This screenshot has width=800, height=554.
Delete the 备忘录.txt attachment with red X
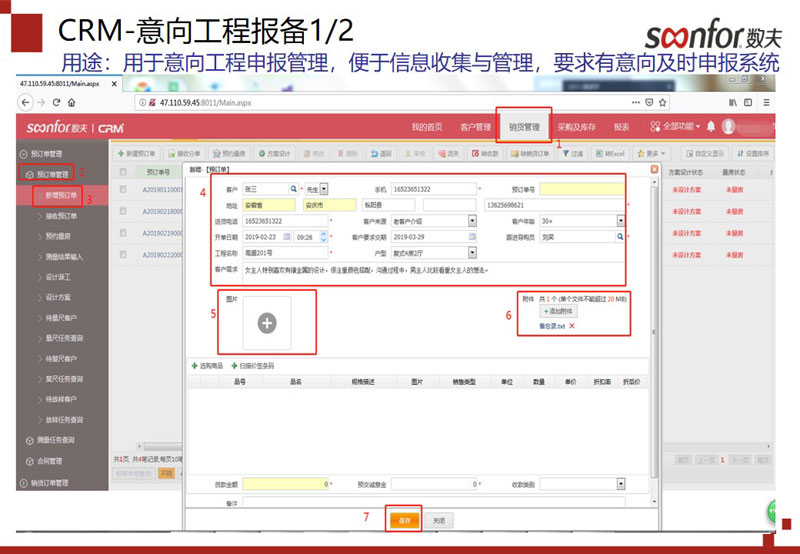pyautogui.click(x=571, y=327)
